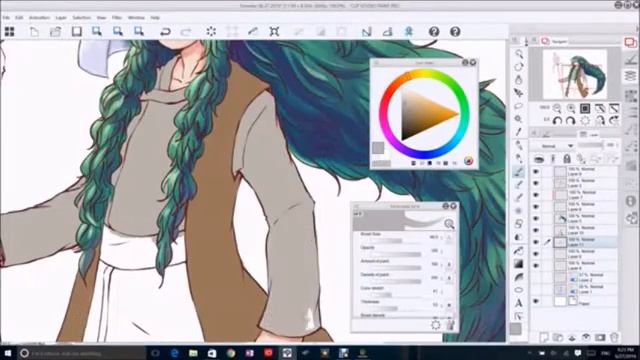Open the Color Wheel panel menu icon
The width and height of the screenshot is (640, 360).
(376, 63)
